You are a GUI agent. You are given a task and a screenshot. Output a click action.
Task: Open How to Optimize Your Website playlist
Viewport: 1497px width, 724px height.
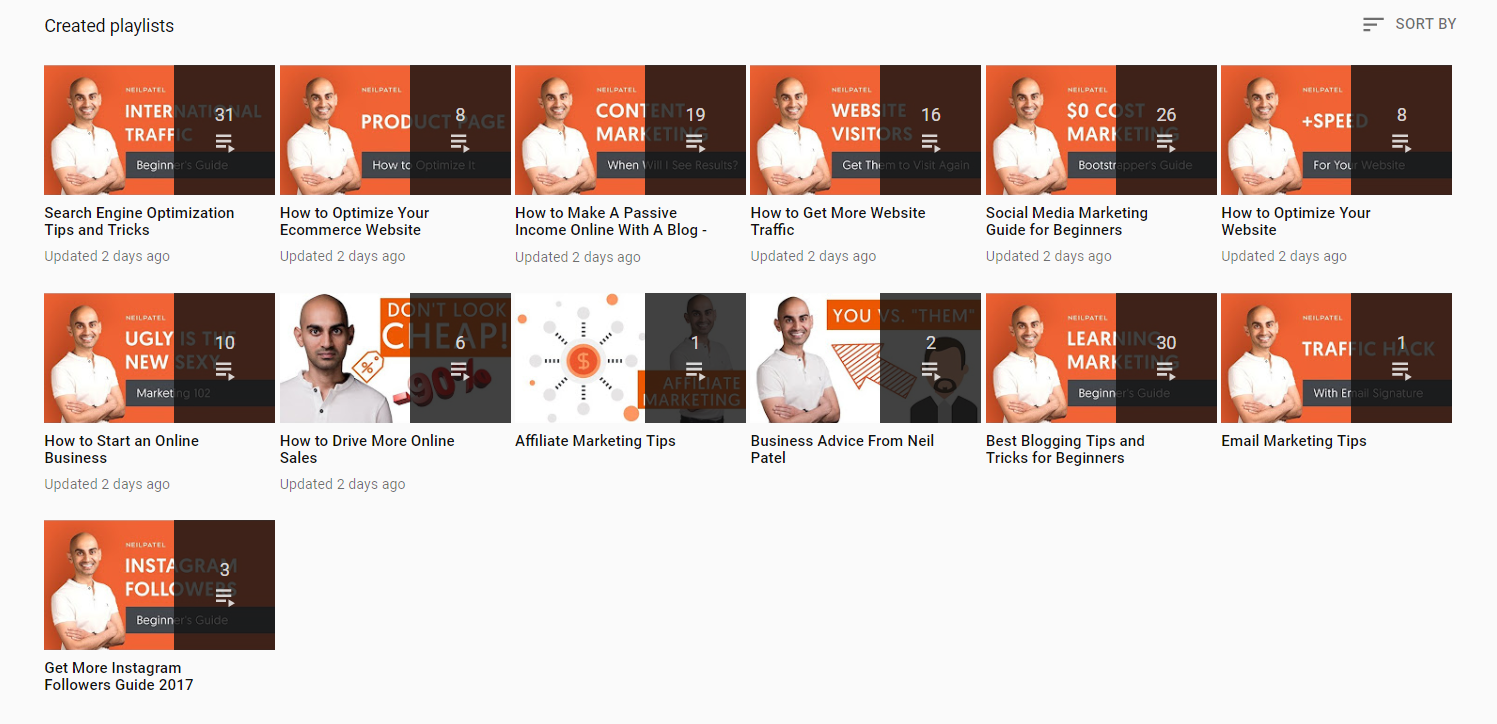1295,221
